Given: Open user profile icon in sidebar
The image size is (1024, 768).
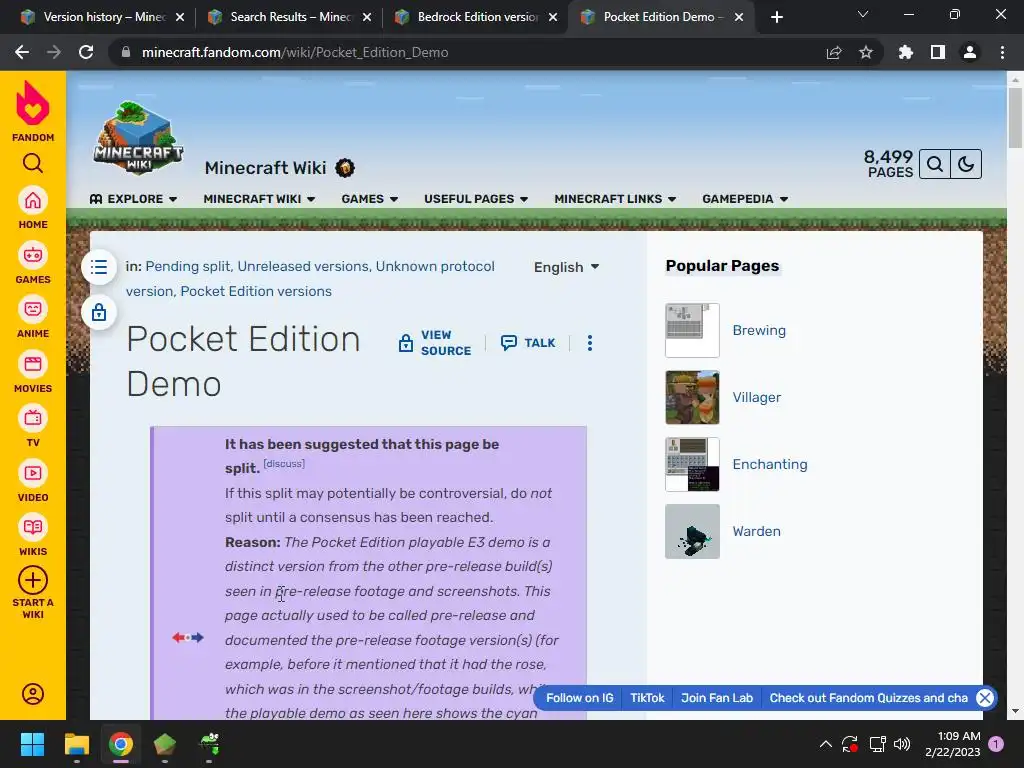Looking at the screenshot, I should (x=33, y=694).
